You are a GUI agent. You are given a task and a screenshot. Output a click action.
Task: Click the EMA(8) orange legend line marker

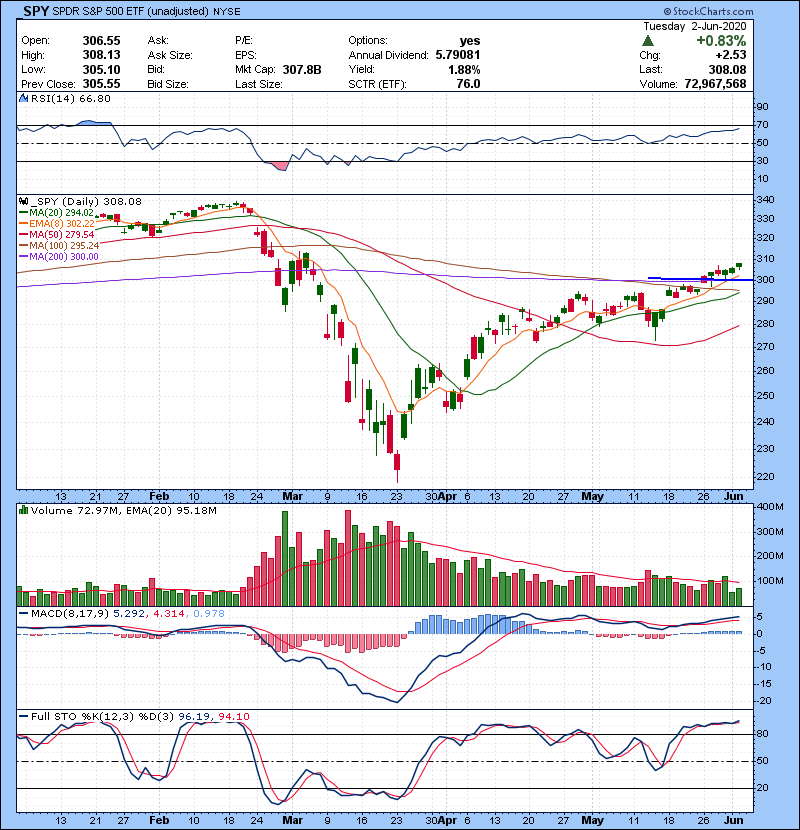point(23,224)
